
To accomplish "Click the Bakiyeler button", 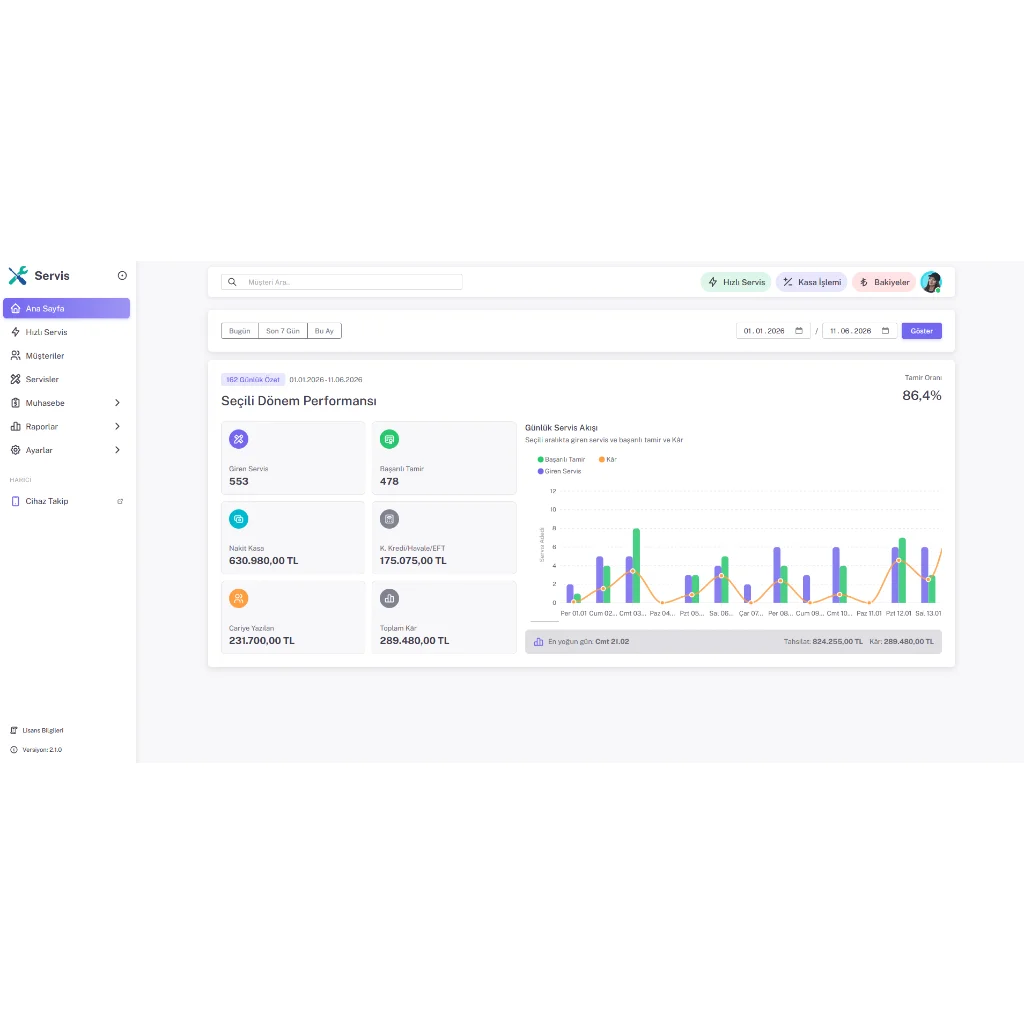I will [x=884, y=282].
